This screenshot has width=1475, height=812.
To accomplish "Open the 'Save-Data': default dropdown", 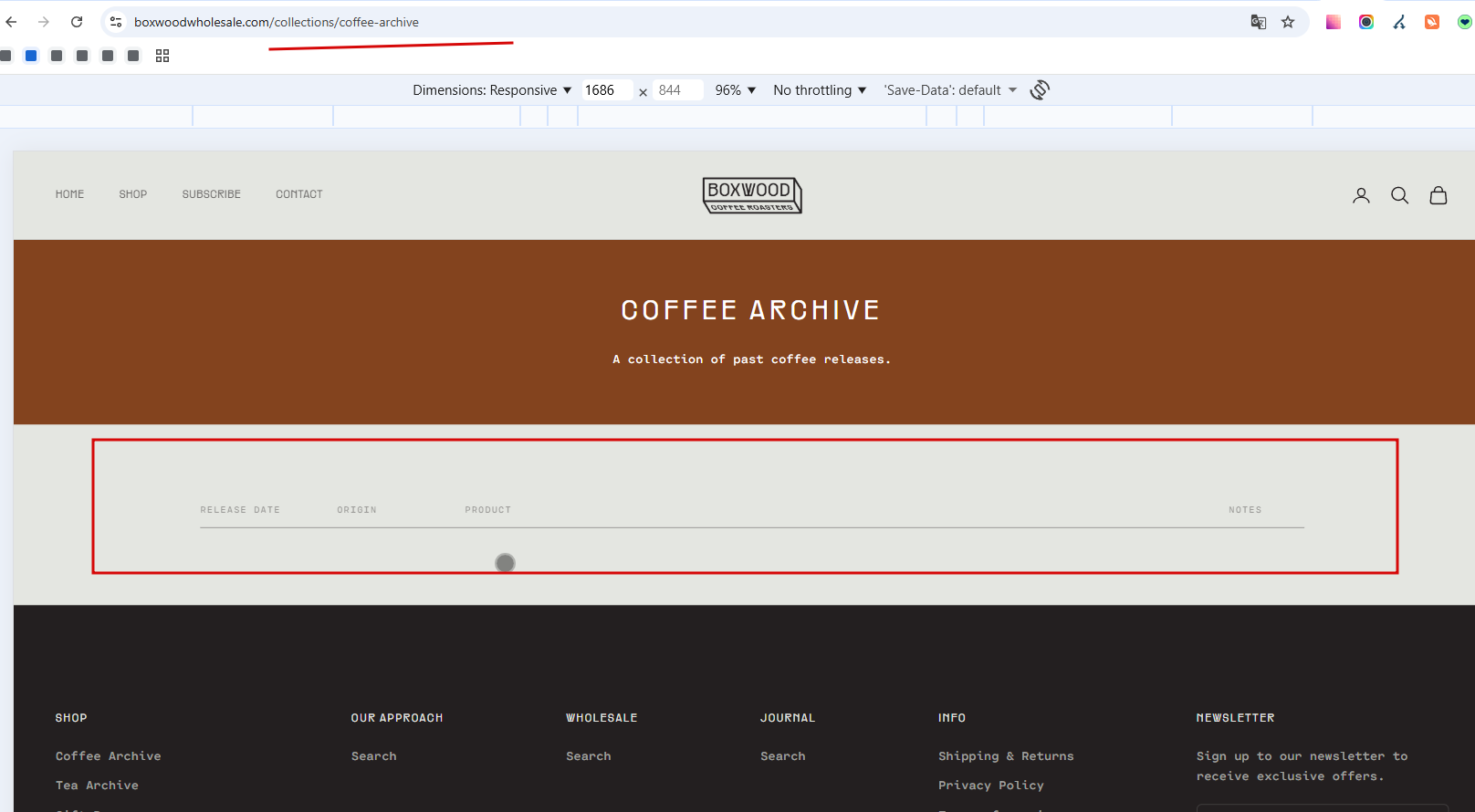I will 950,90.
